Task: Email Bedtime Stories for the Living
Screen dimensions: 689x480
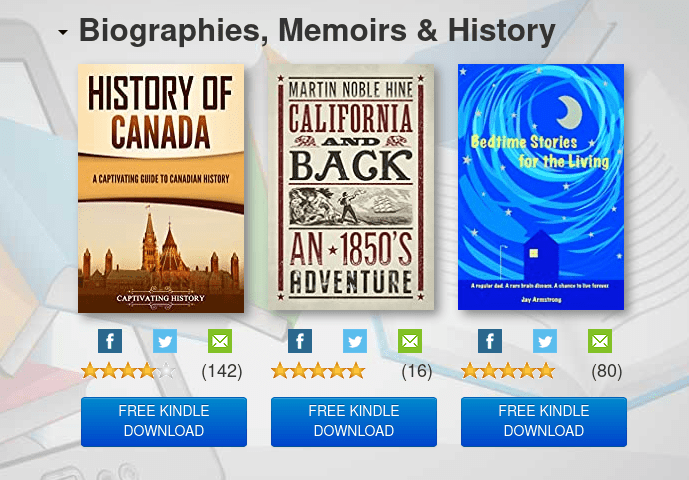Action: [600, 341]
